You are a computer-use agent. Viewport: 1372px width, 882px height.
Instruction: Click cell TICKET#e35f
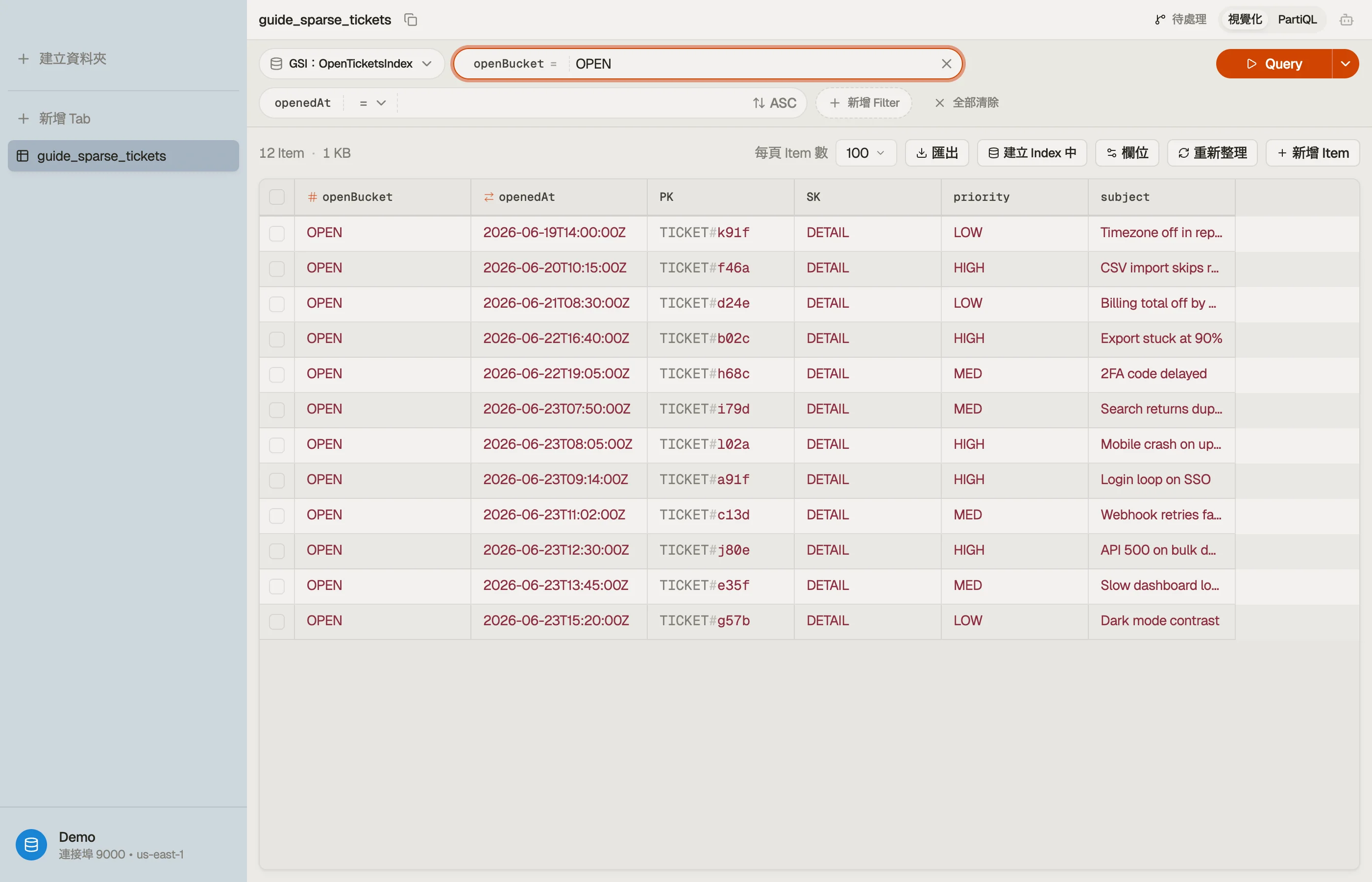(720, 586)
